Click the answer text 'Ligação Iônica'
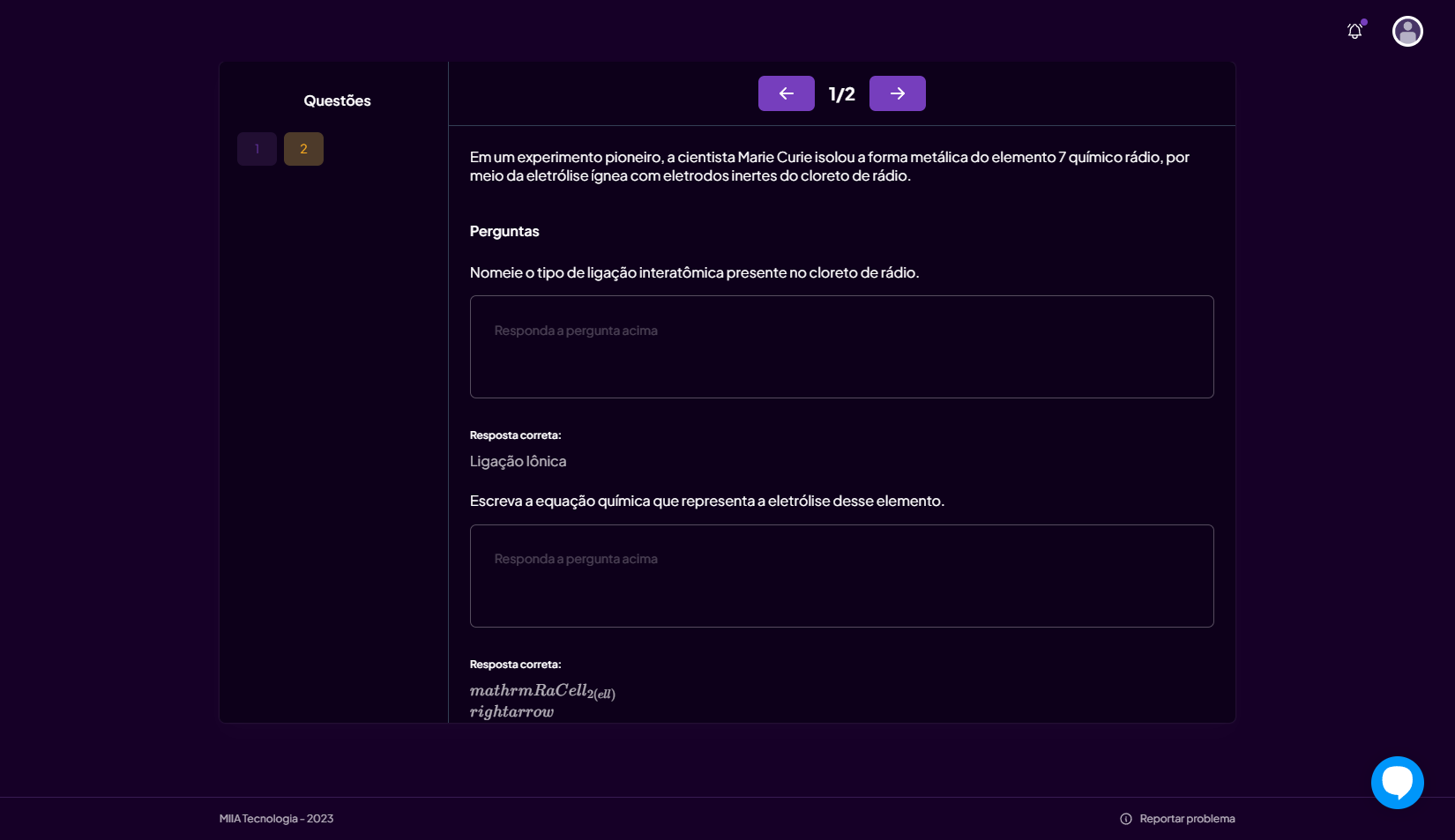This screenshot has height=840, width=1455. pyautogui.click(x=518, y=461)
